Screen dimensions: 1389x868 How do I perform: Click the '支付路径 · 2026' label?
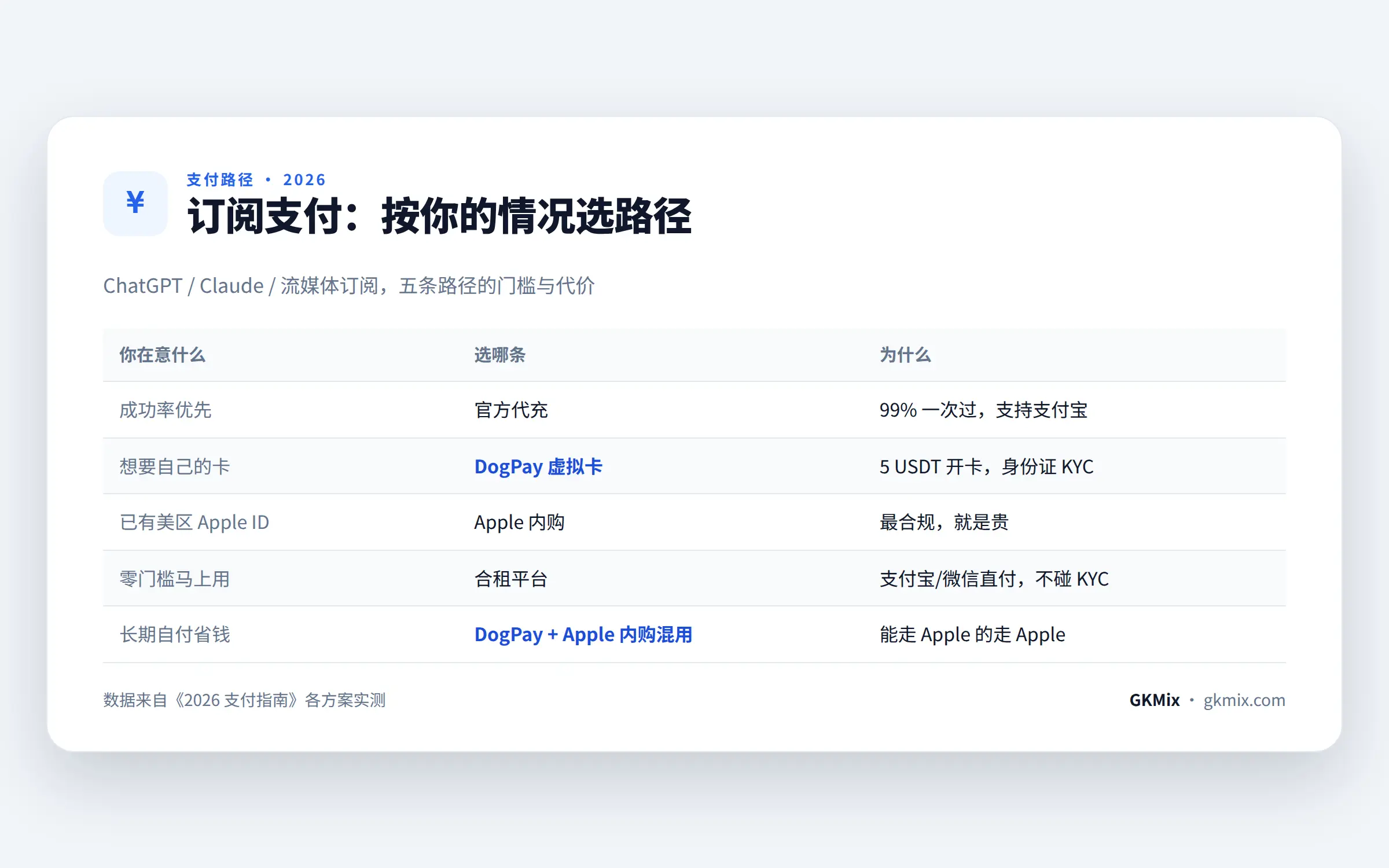tap(256, 180)
